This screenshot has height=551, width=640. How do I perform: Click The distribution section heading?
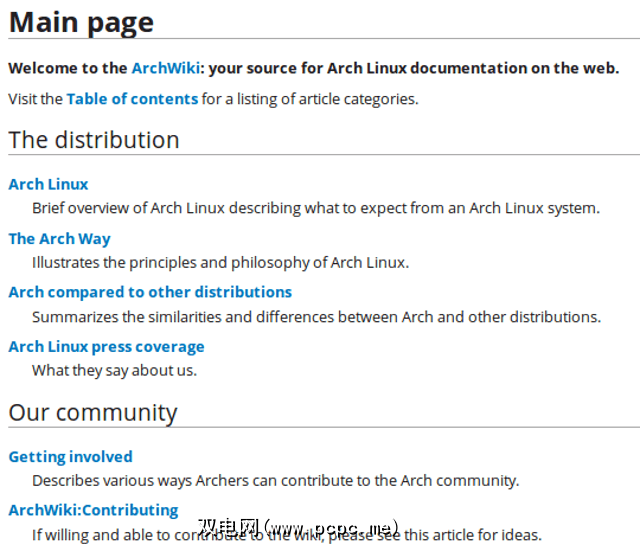94,140
